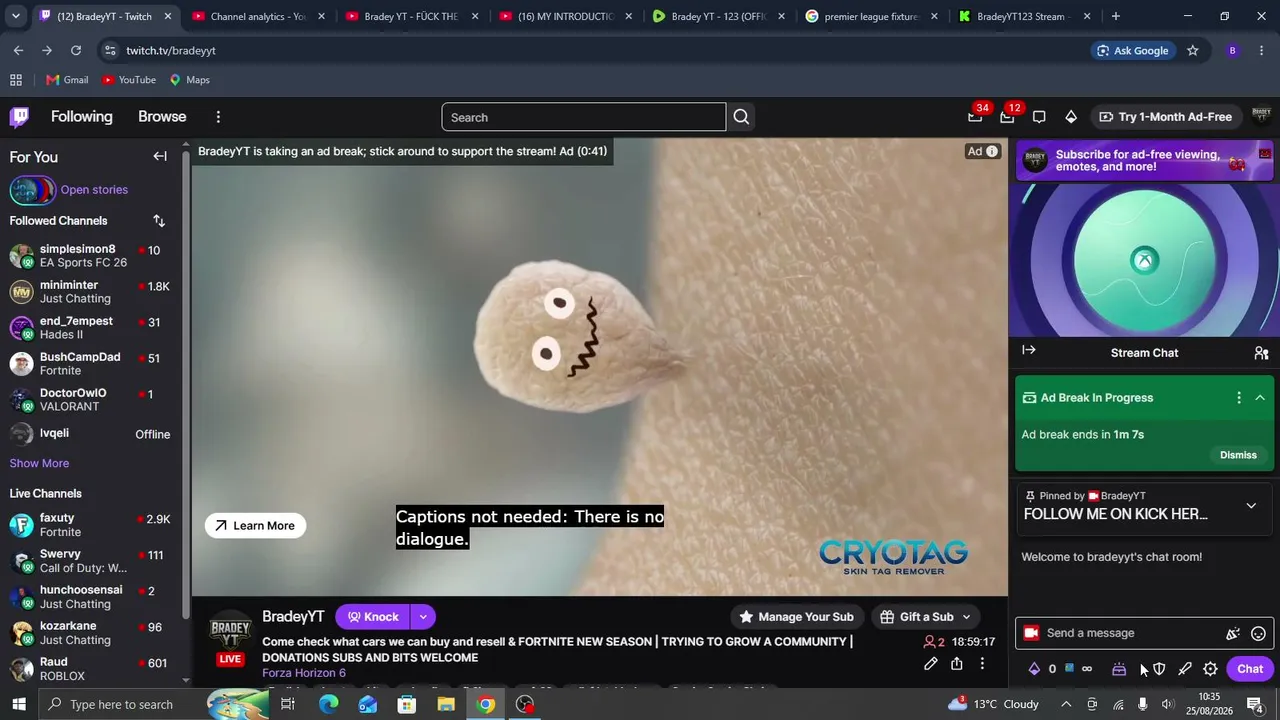Expand the list with Show More

pyautogui.click(x=39, y=463)
